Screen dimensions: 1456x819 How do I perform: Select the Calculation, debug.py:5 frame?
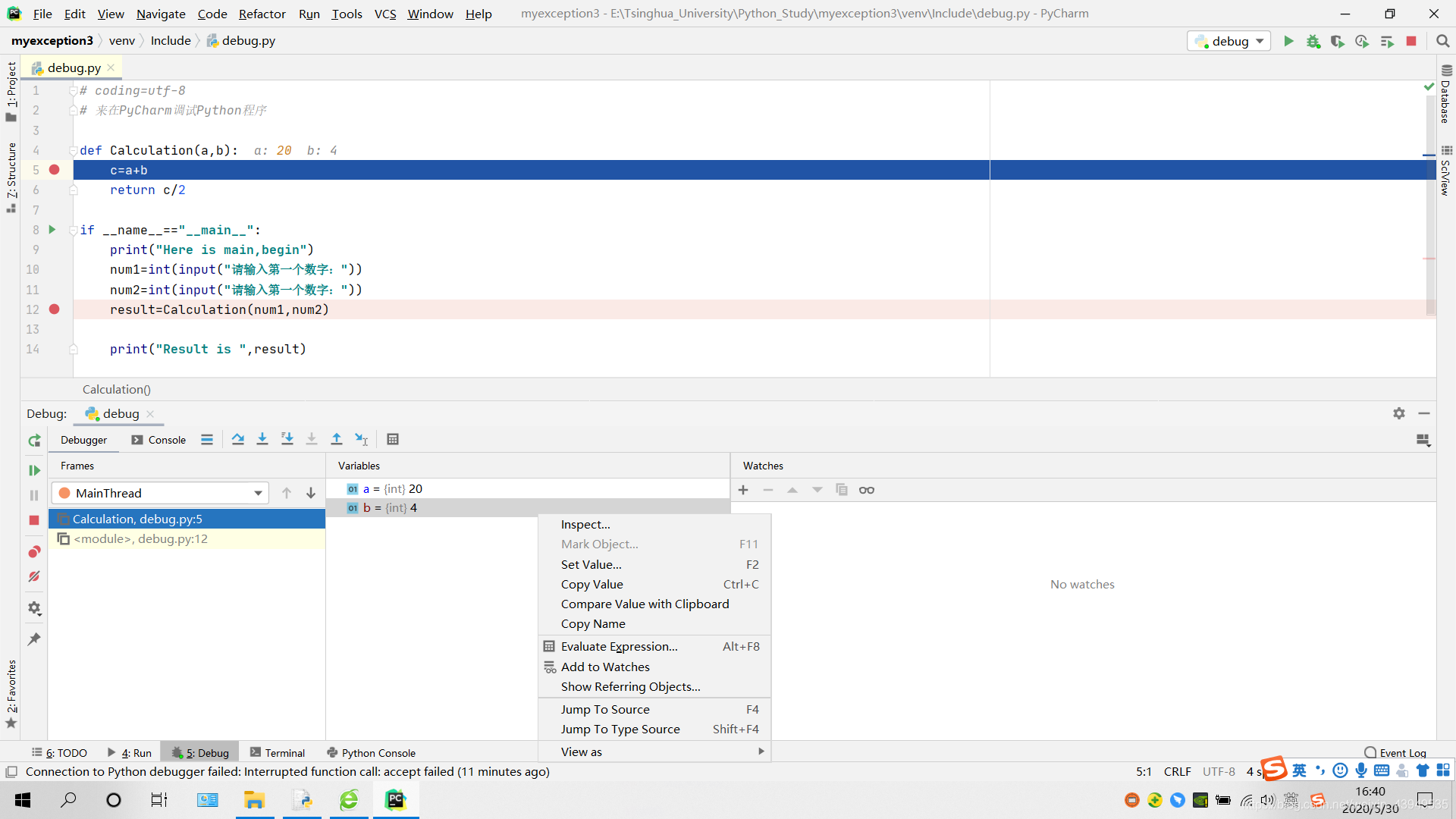click(x=187, y=519)
